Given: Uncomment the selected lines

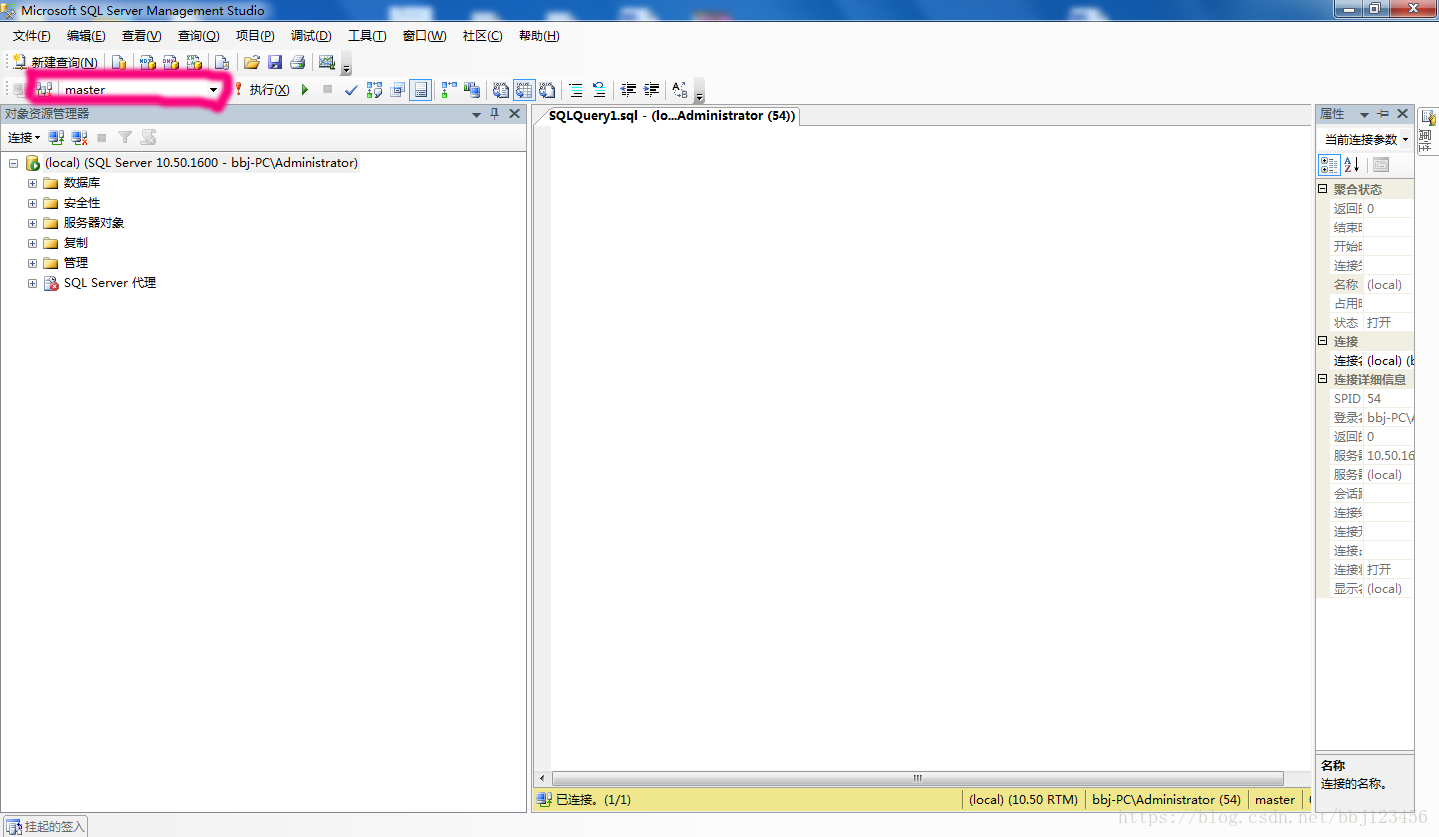Looking at the screenshot, I should coord(599,90).
